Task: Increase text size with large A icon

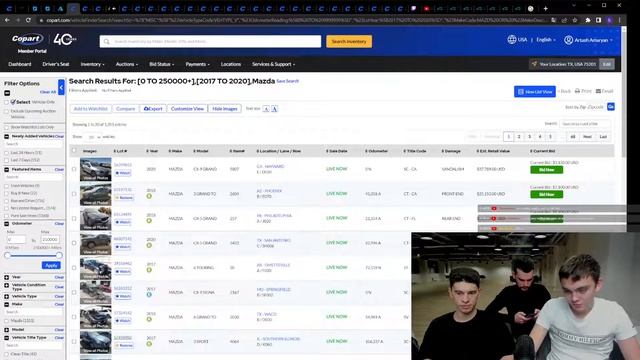Action: (x=274, y=109)
